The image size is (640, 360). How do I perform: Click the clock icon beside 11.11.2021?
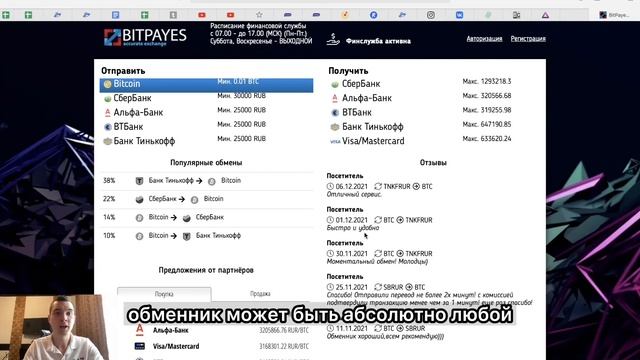pos(330,329)
